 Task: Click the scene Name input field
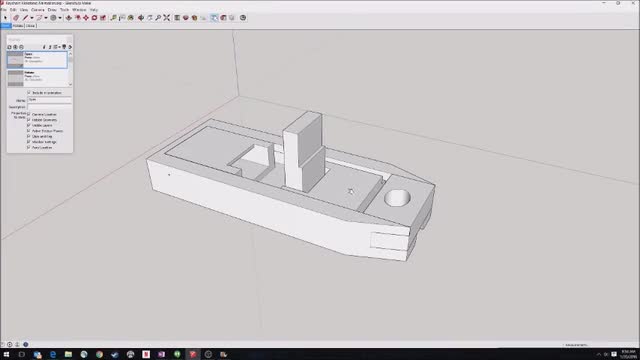click(49, 100)
